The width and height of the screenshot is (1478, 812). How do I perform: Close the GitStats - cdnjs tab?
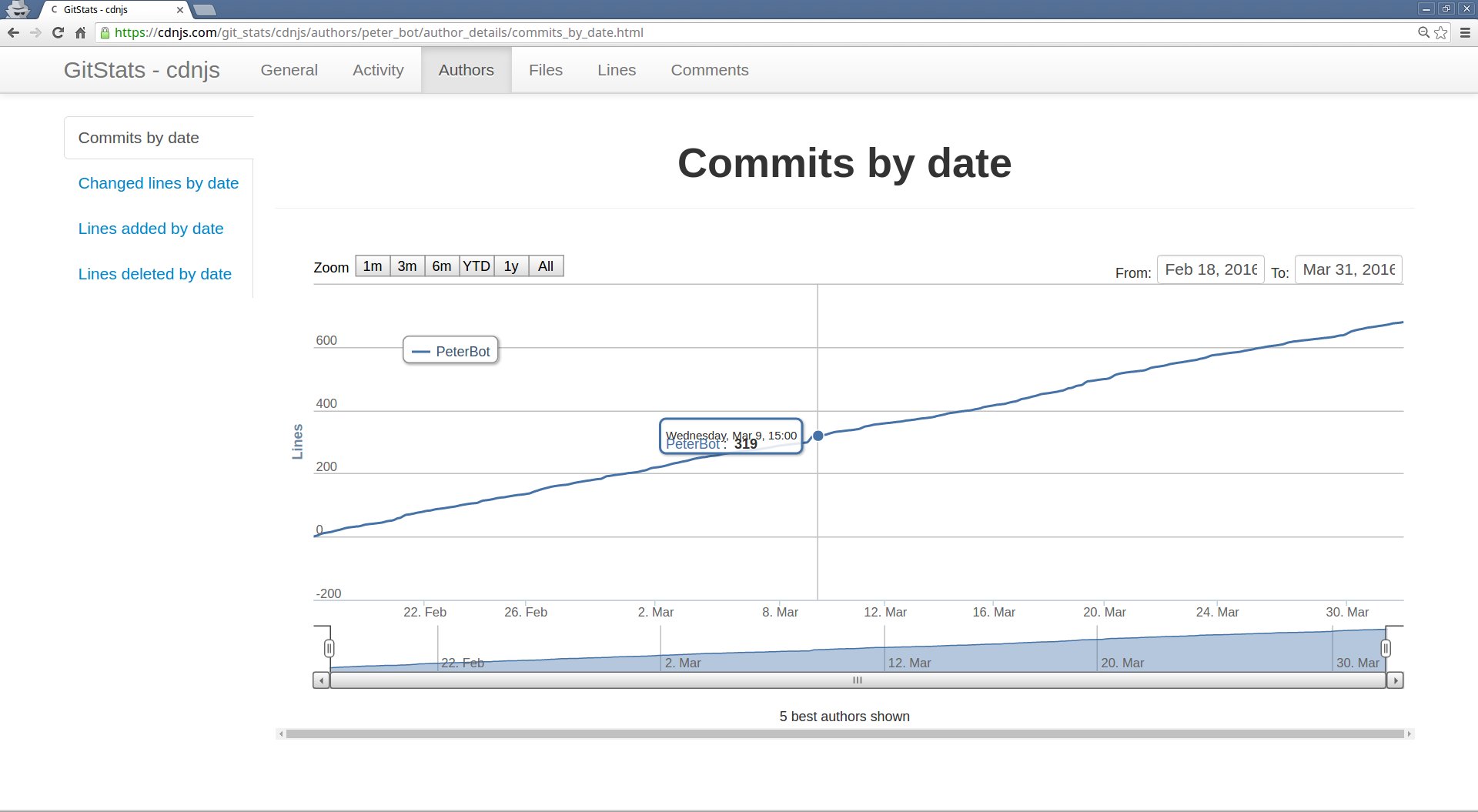pos(180,10)
